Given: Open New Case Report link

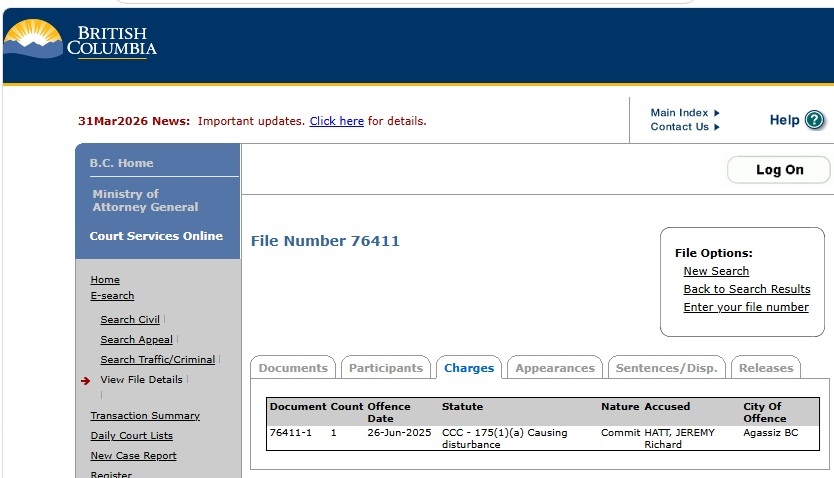Looking at the screenshot, I should 133,456.
